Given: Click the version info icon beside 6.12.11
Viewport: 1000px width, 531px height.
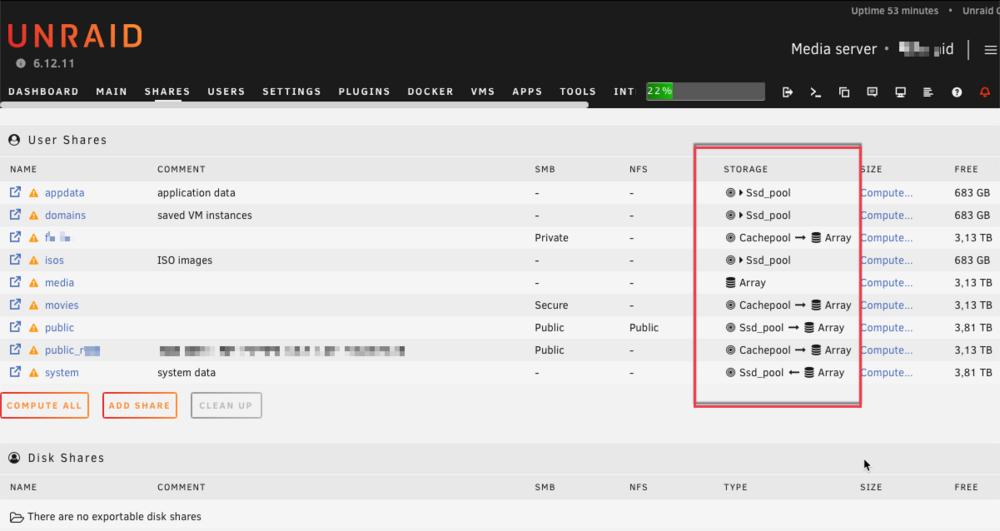Looking at the screenshot, I should pos(21,63).
